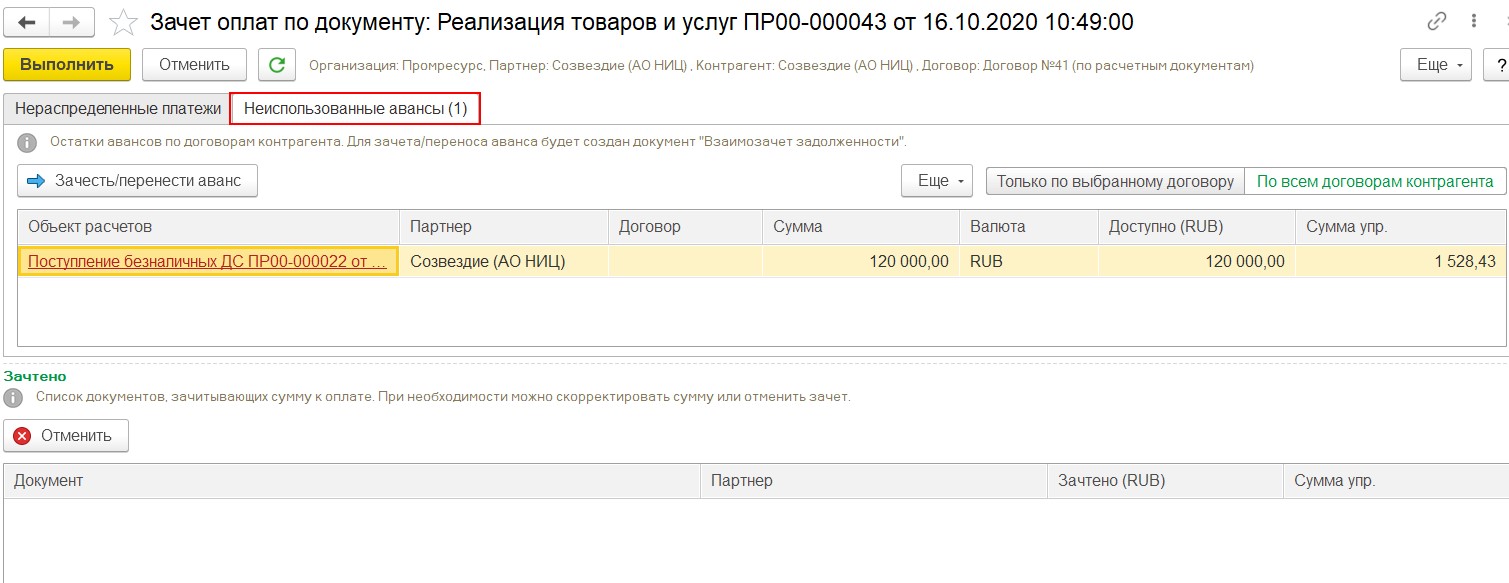
Task: Select По всем договорам контрагента filter
Action: pyautogui.click(x=1375, y=182)
